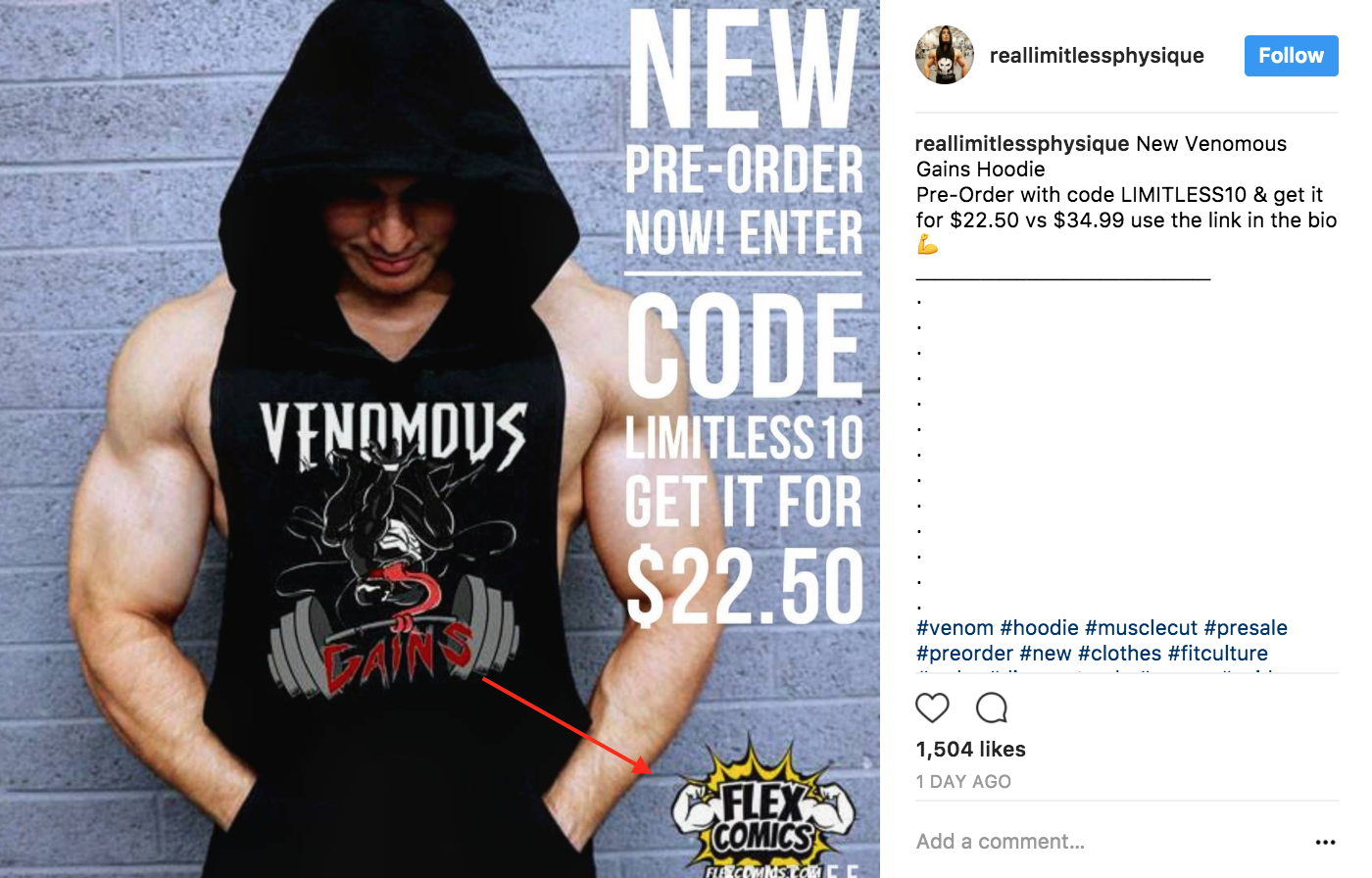Open the #clothes hashtag
The height and width of the screenshot is (878, 1372).
(1120, 654)
